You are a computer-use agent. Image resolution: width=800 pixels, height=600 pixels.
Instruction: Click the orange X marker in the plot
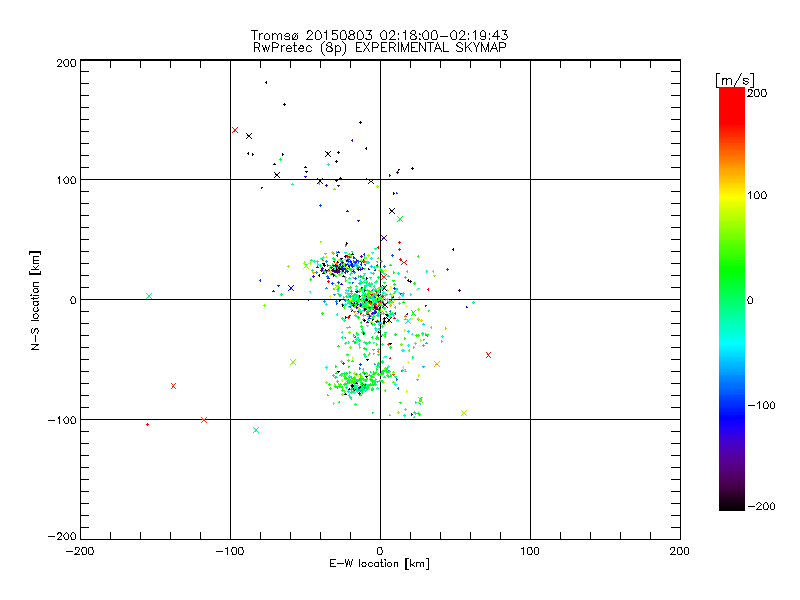[437, 364]
